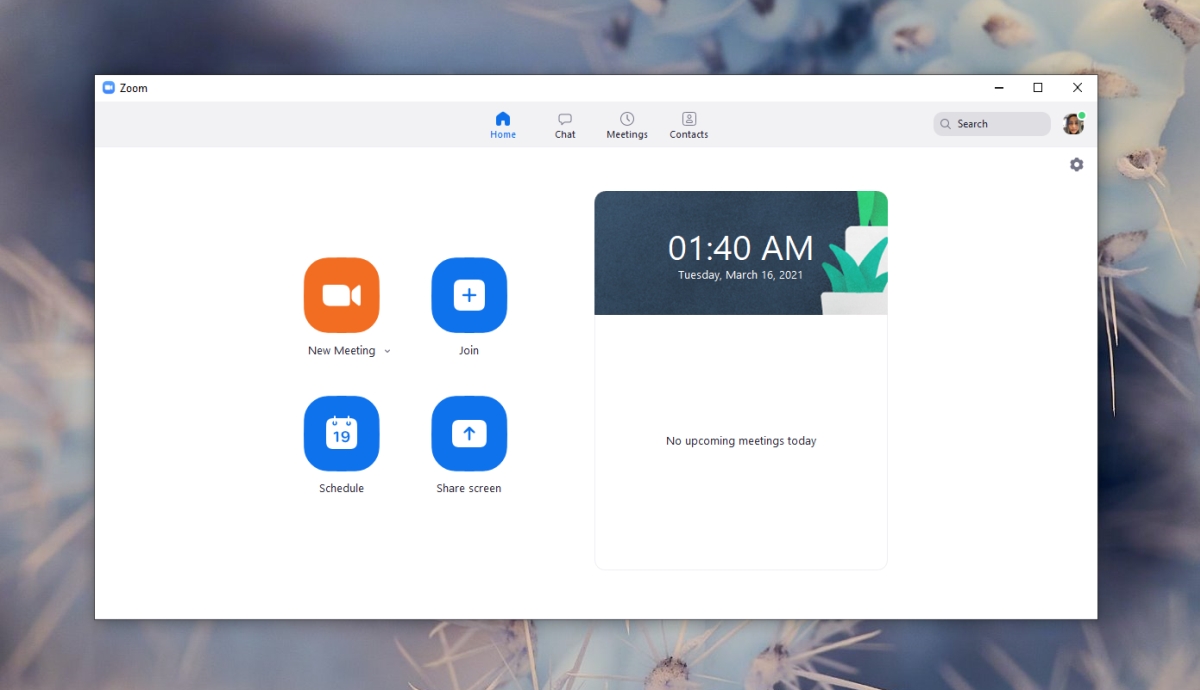This screenshot has width=1200, height=690.
Task: Open the profile avatar menu
Action: pos(1073,124)
